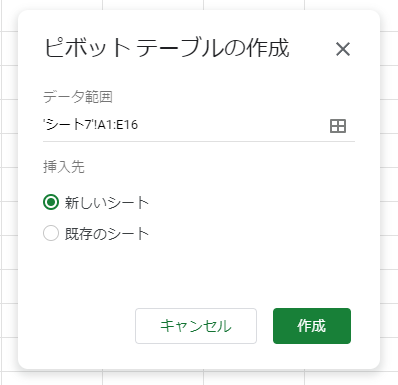Click the データ範囲 label
Viewport: 398px width, 385px height.
[78, 97]
